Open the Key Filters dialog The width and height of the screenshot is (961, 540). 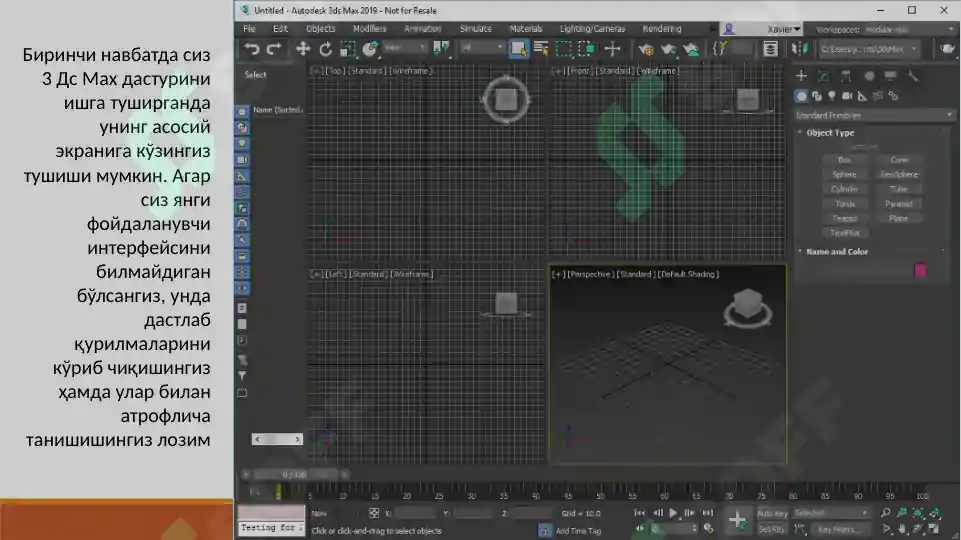[839, 529]
